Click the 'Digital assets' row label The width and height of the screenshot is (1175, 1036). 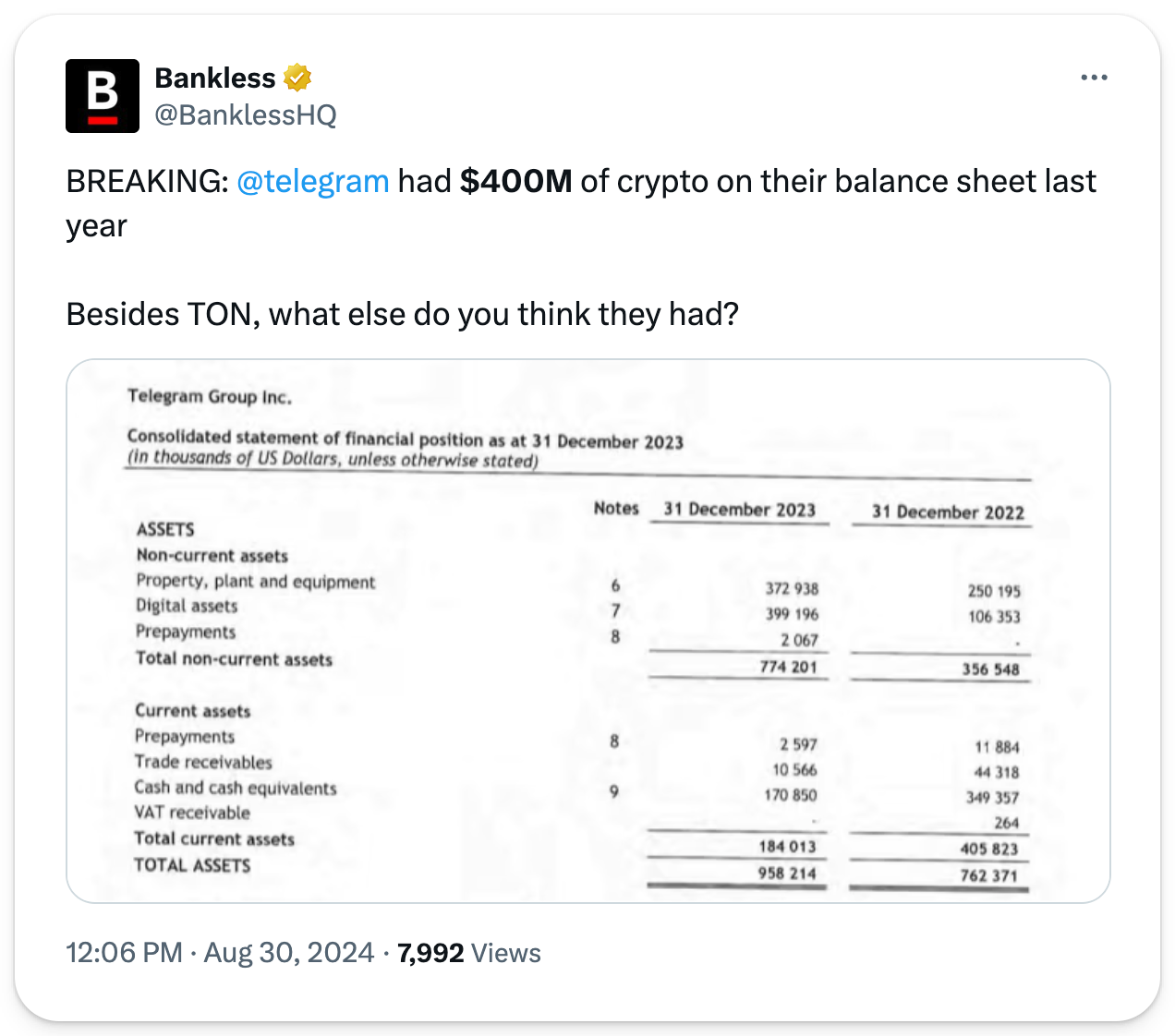pyautogui.click(x=187, y=606)
